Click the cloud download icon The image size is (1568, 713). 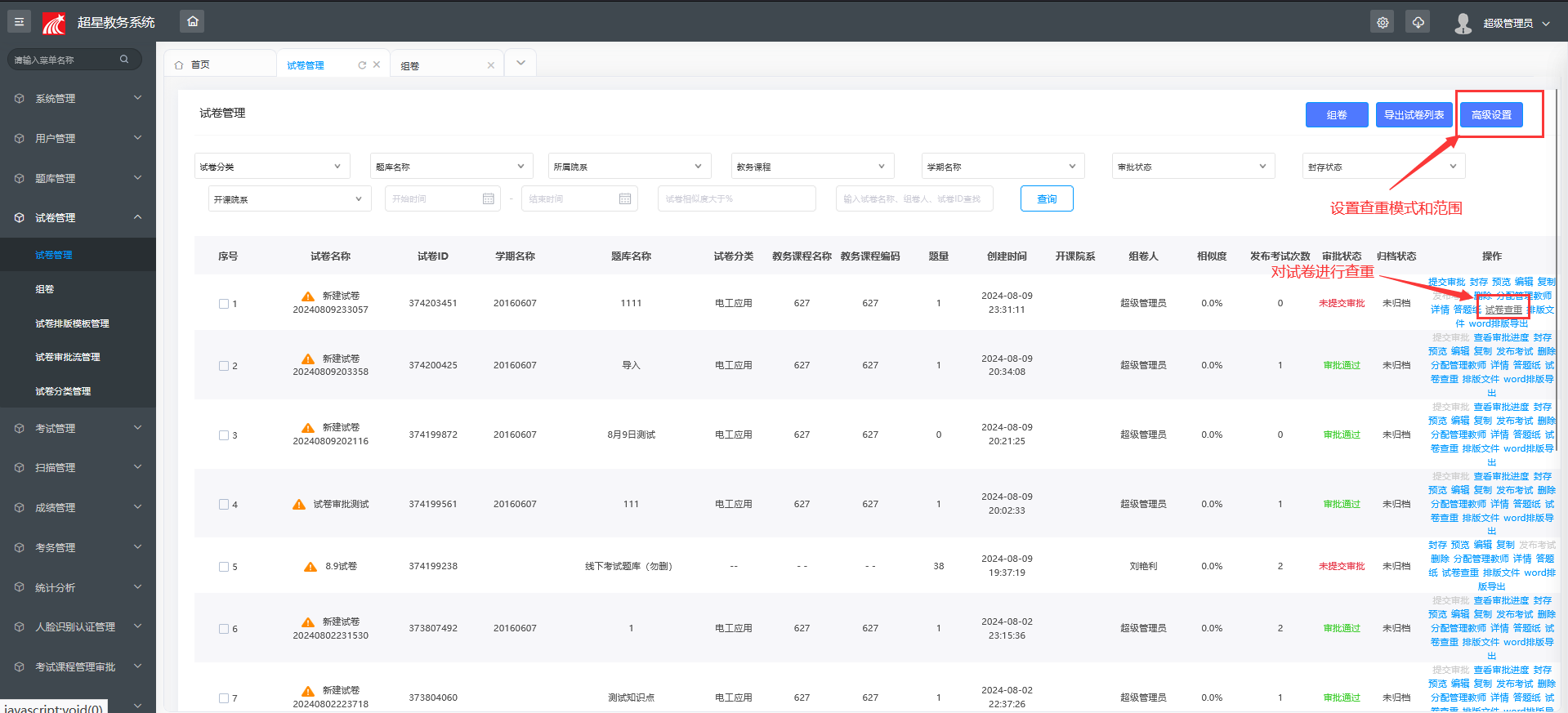1418,23
